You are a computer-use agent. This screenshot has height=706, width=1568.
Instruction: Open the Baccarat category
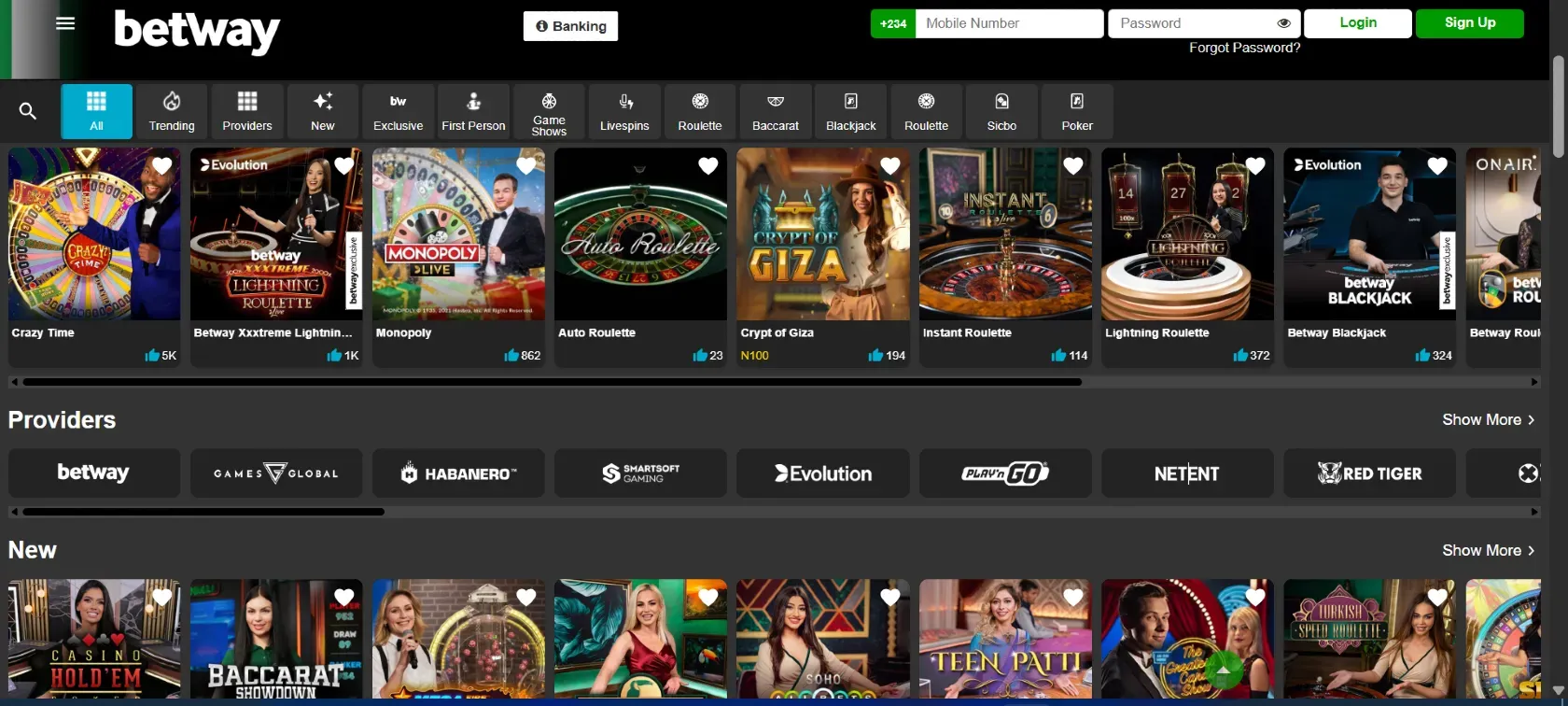click(x=776, y=111)
